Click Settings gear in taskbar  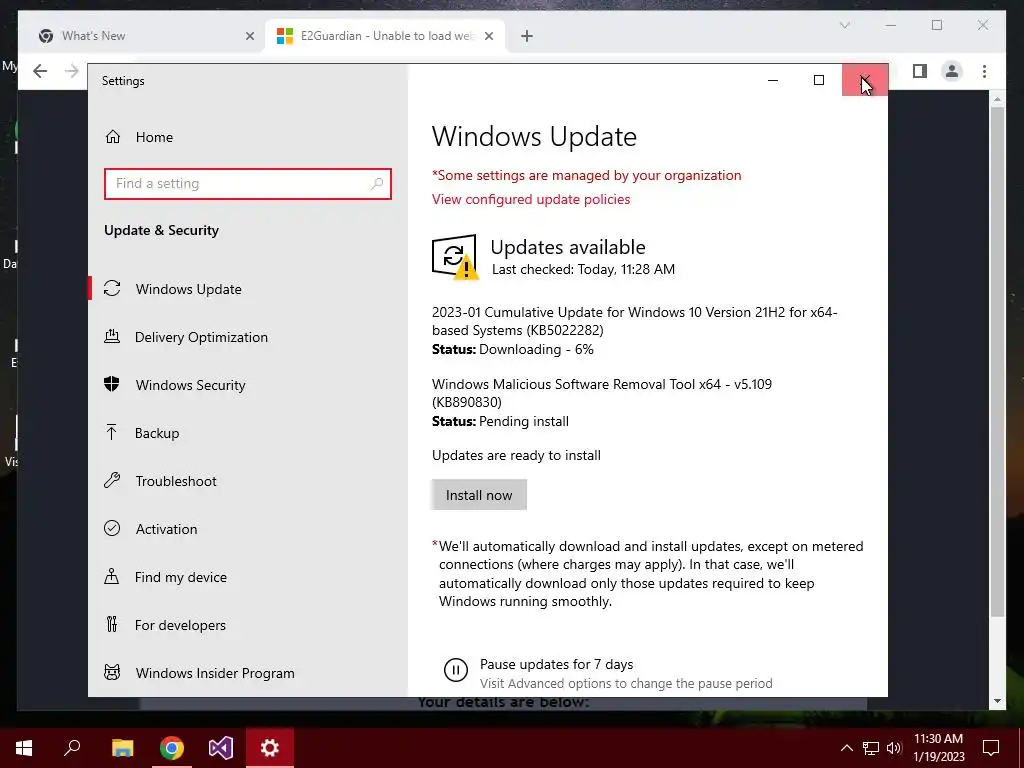click(x=270, y=748)
